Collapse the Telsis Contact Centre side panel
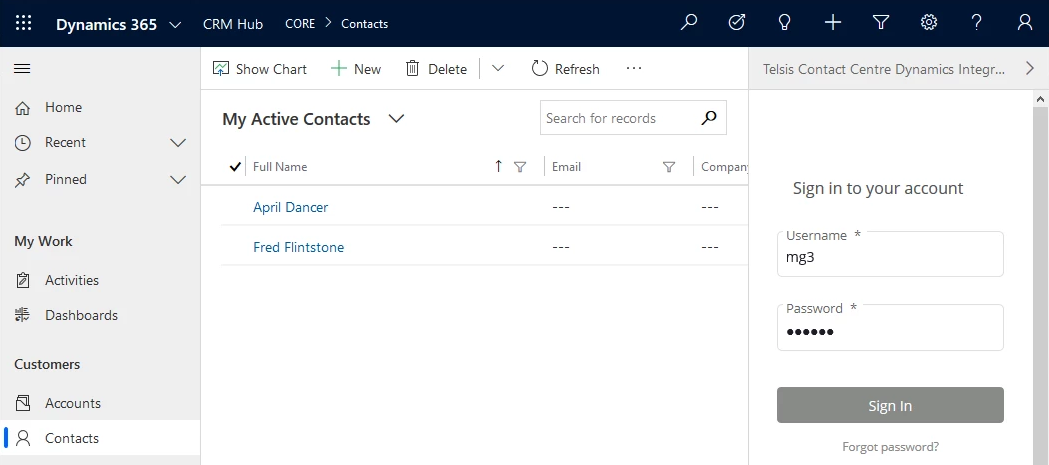The height and width of the screenshot is (465, 1049). (1030, 68)
